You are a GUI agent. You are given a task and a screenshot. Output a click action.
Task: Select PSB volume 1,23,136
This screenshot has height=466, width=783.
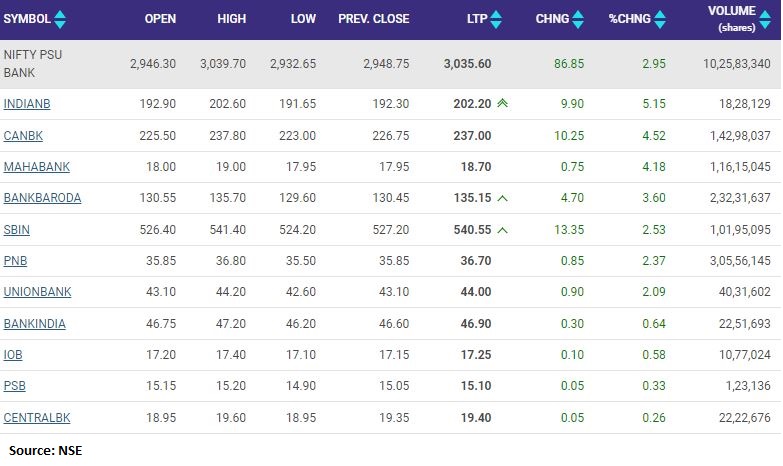(x=748, y=386)
